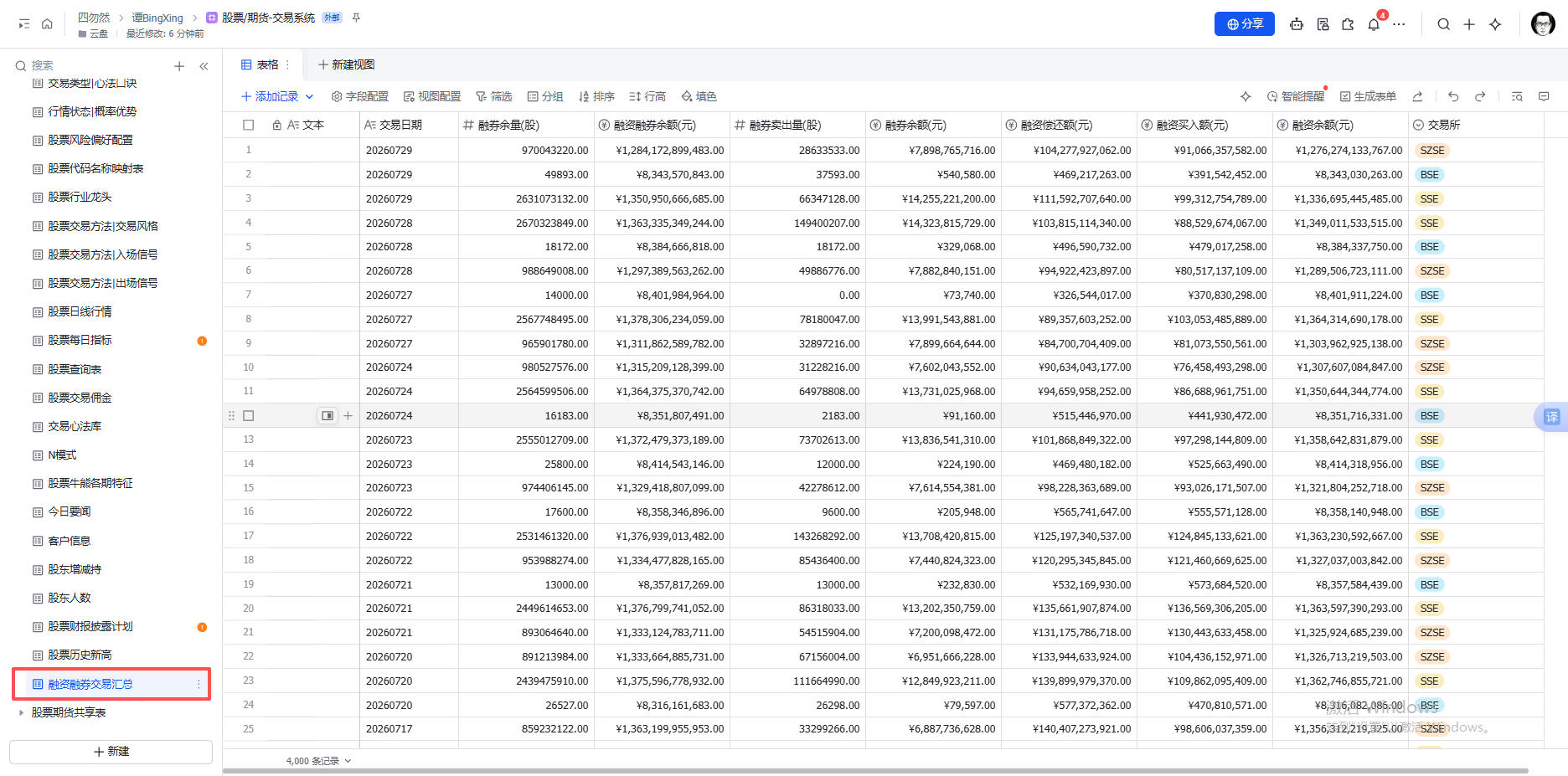Click 谭BingXing breadcrumb link

[157, 18]
